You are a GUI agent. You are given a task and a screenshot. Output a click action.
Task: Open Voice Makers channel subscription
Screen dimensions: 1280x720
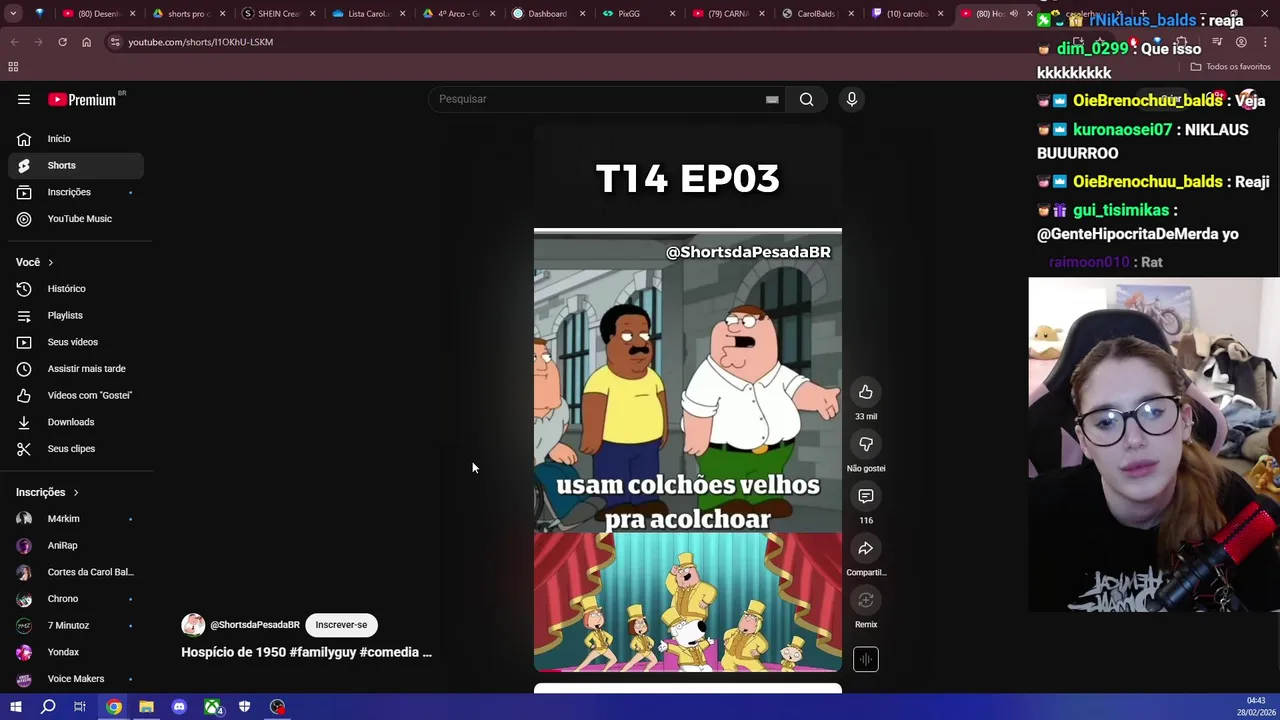click(x=76, y=679)
